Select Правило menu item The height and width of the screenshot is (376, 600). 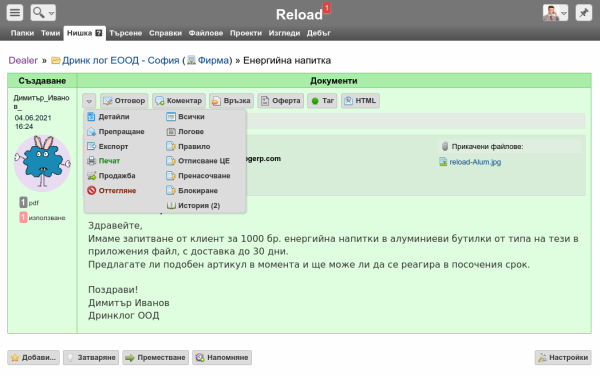click(188, 146)
